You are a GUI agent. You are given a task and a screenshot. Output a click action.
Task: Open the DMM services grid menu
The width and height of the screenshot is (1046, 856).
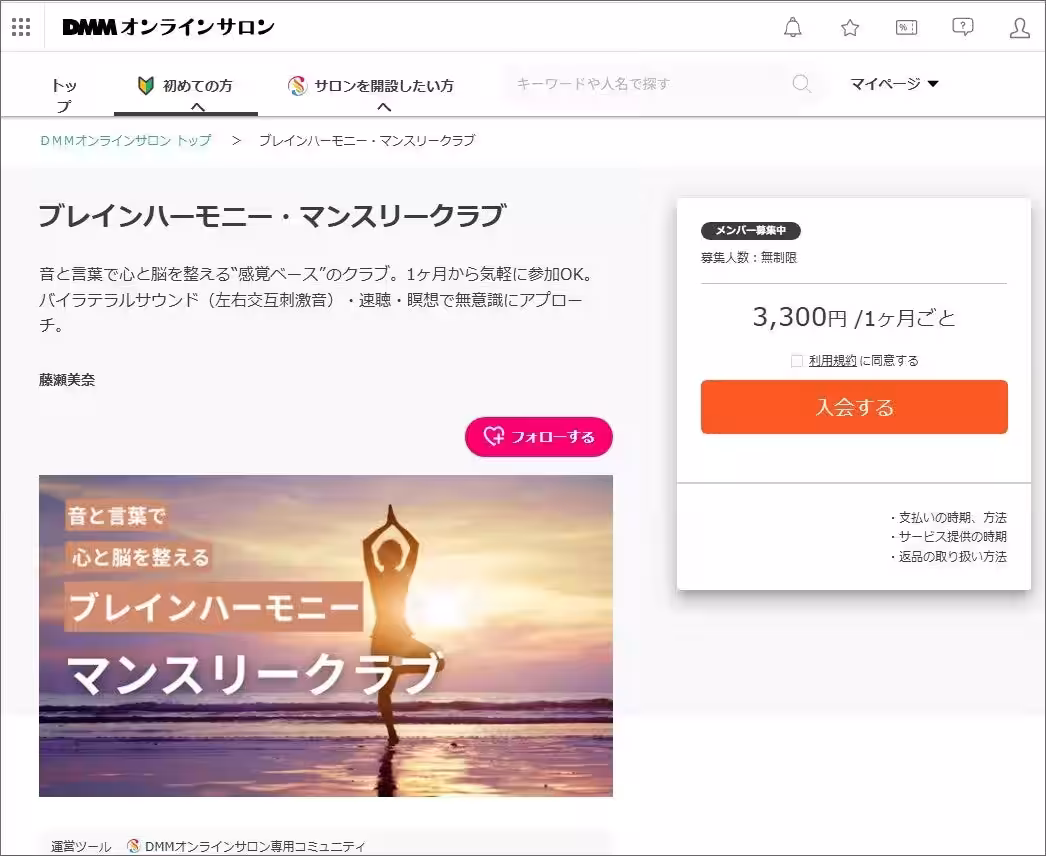click(21, 27)
